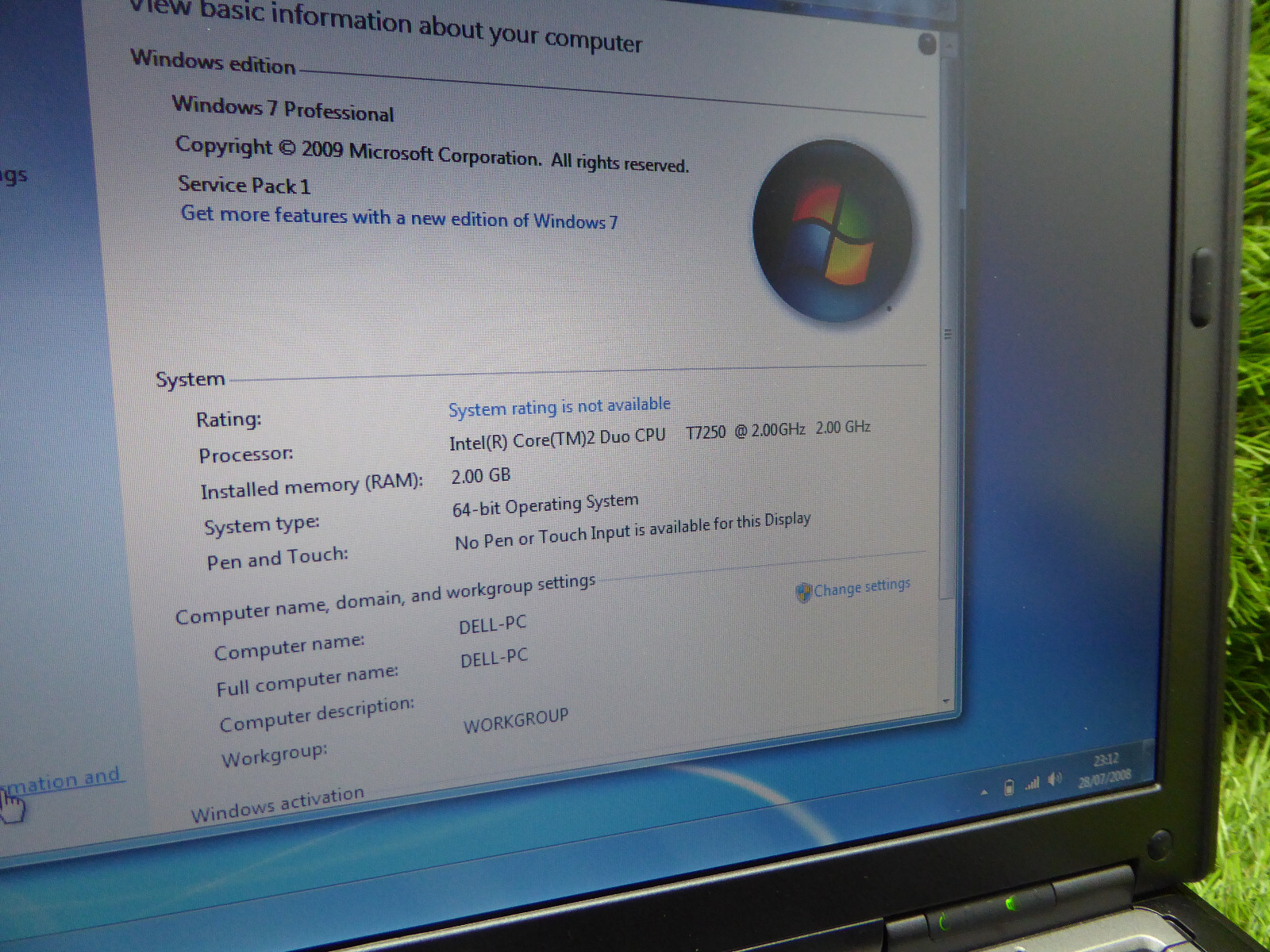
Task: Click the 'No Pen or Touch Input' value
Action: click(x=633, y=530)
